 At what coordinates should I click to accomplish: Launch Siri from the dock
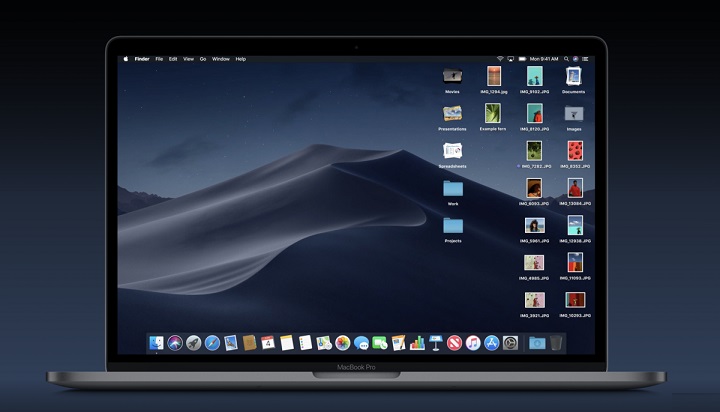(x=175, y=343)
